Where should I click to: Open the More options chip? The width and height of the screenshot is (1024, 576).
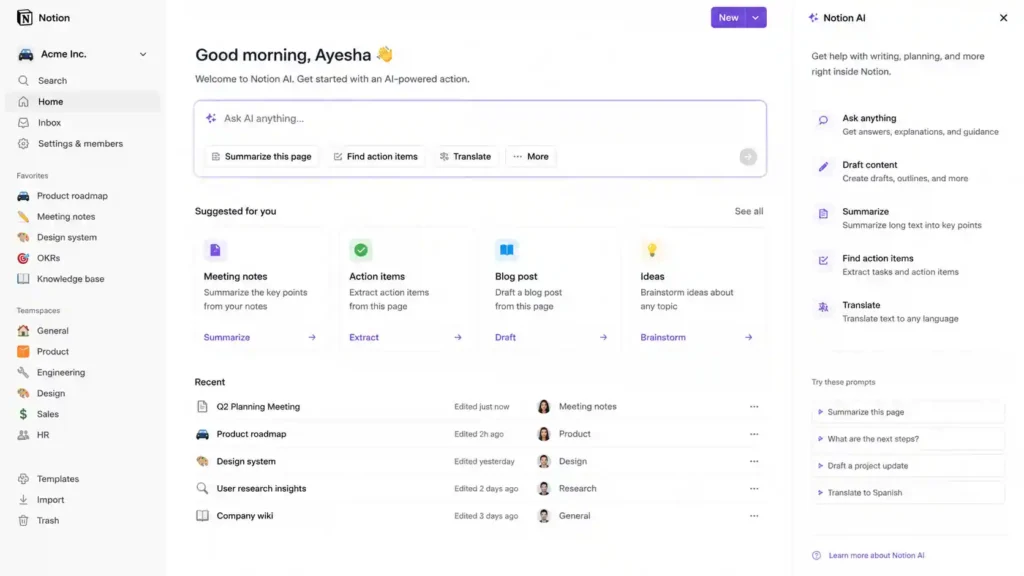[531, 157]
